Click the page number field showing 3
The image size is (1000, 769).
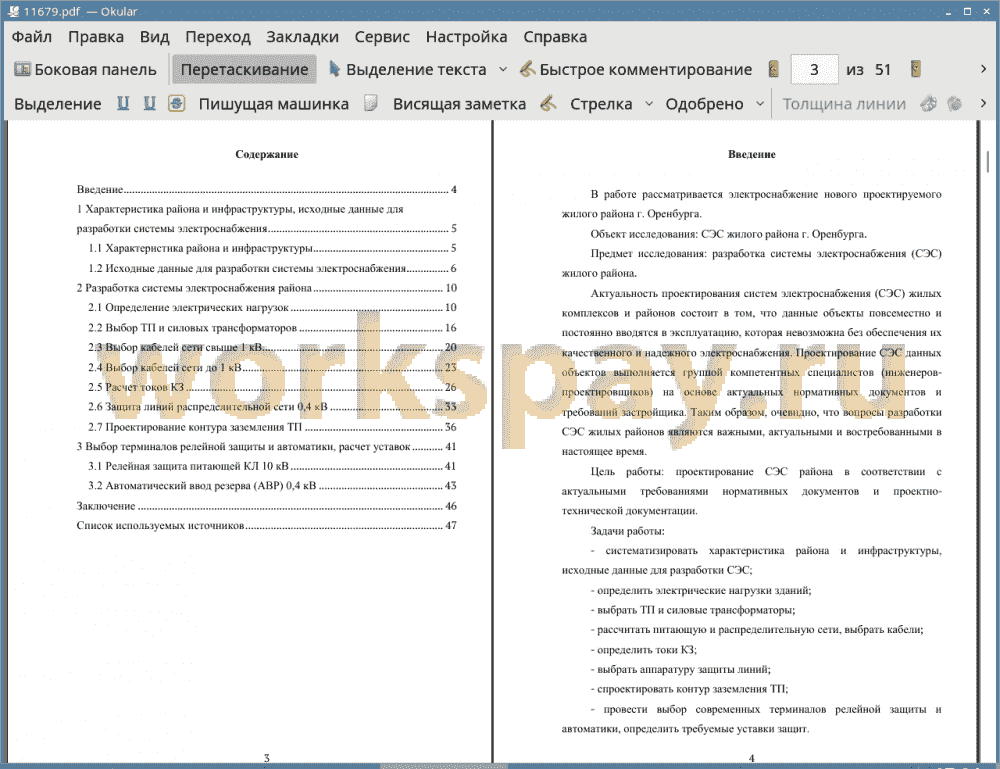pos(814,70)
